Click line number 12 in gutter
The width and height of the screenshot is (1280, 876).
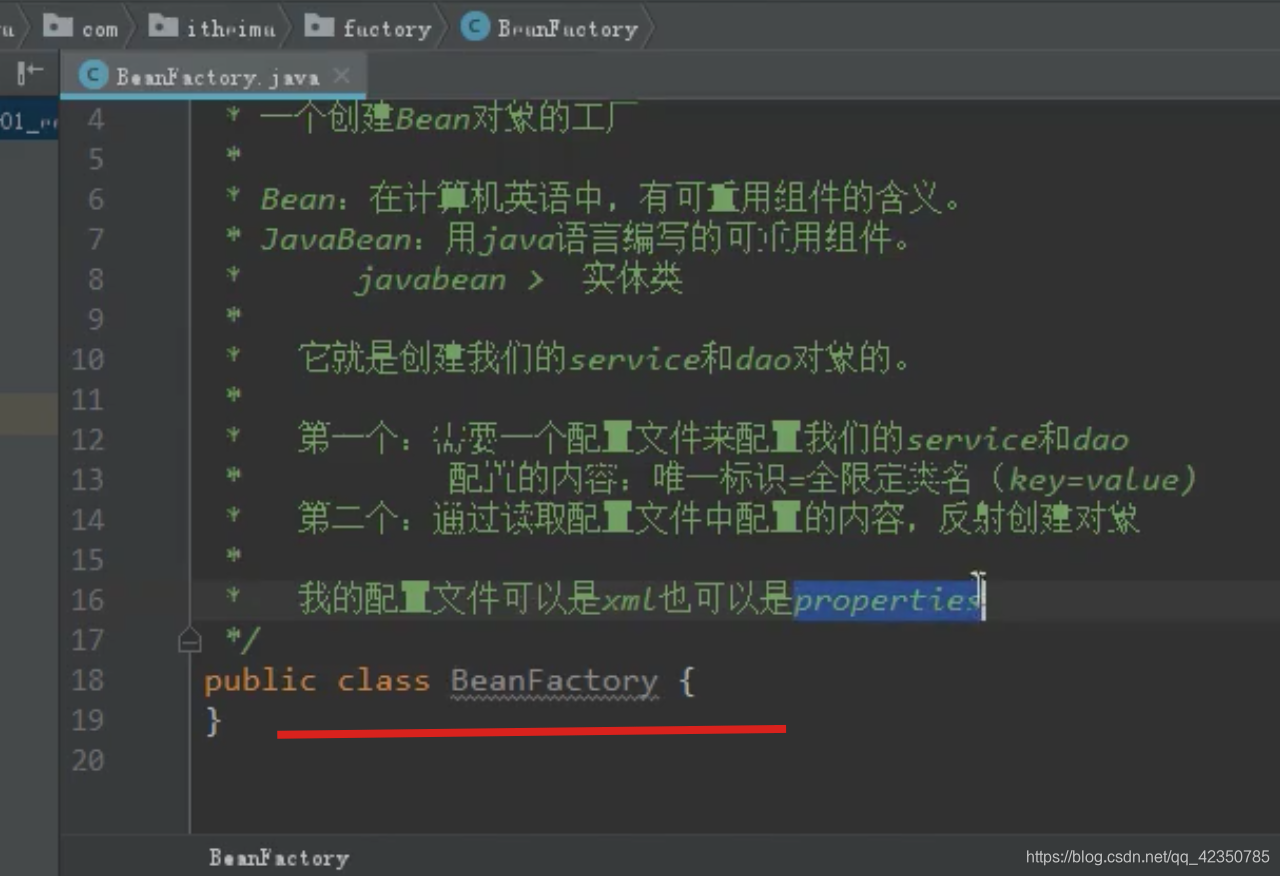tap(87, 440)
